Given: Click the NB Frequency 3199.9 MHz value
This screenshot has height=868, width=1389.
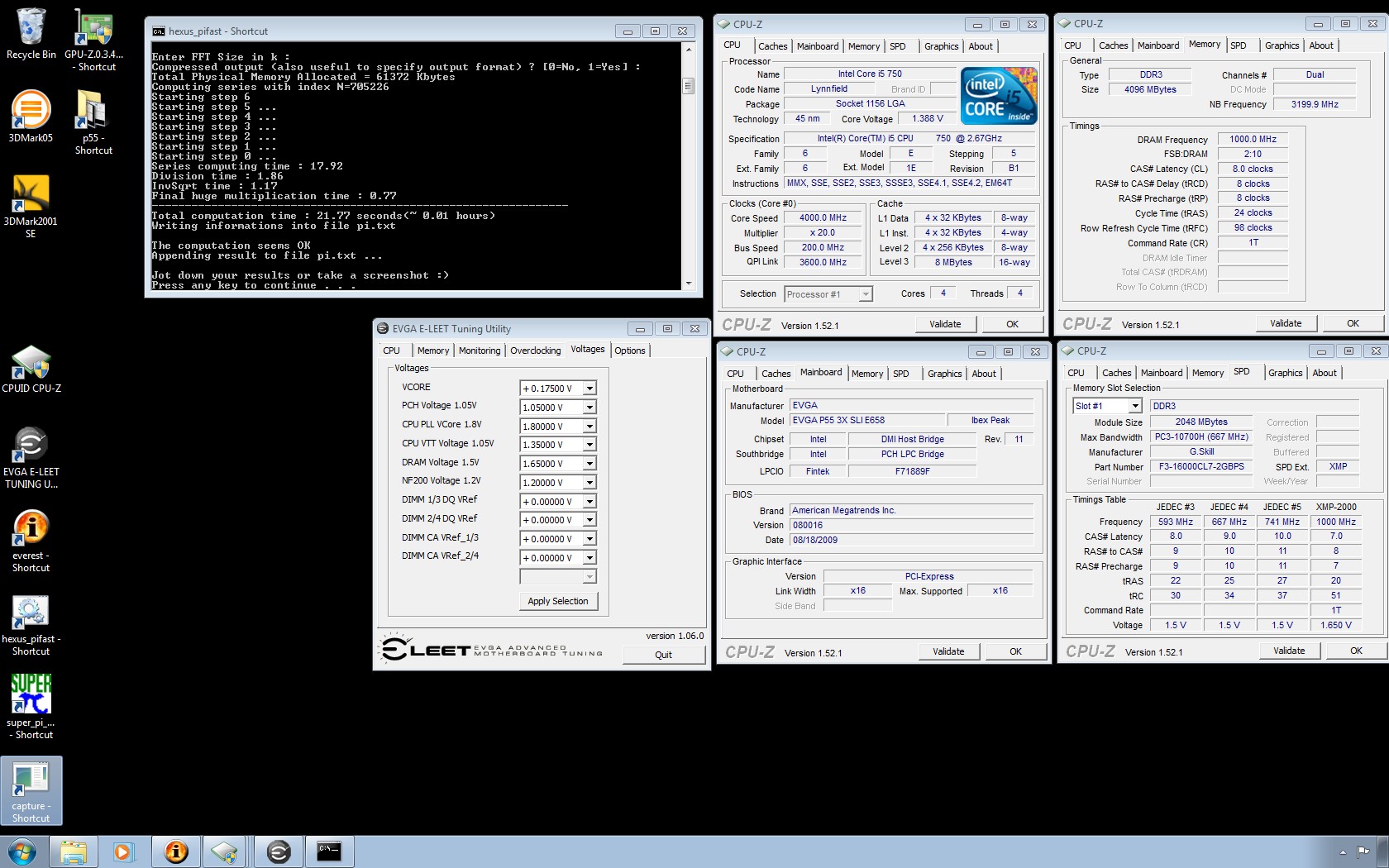Looking at the screenshot, I should coord(1315,105).
